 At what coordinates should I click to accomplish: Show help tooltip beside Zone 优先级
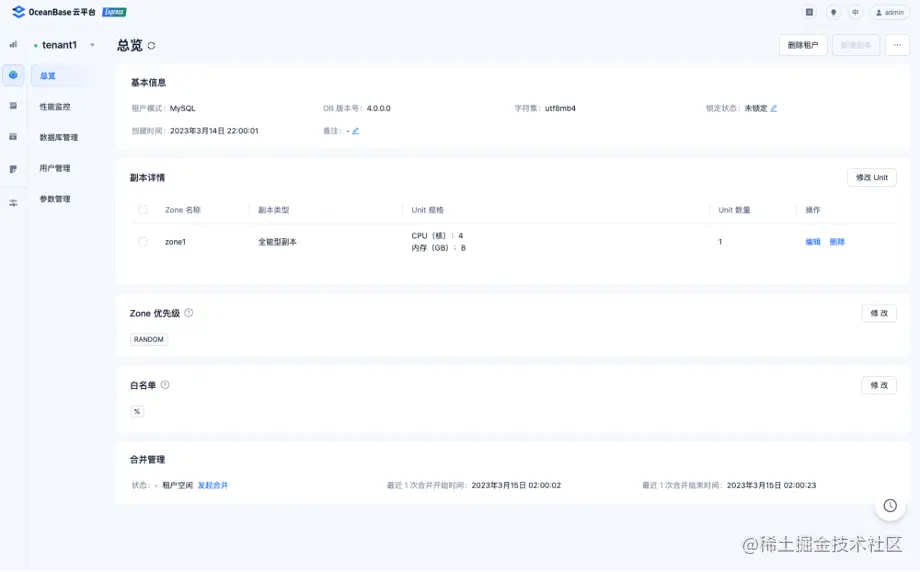(189, 313)
